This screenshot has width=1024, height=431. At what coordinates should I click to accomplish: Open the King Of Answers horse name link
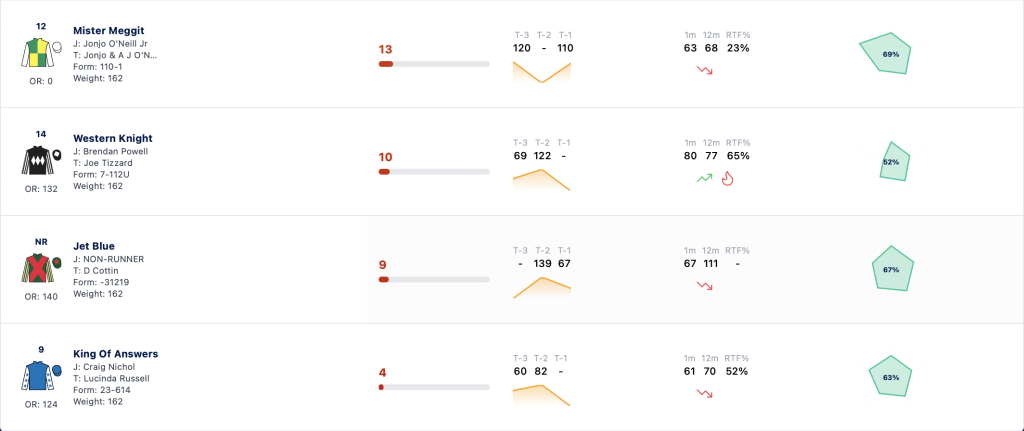coord(116,353)
